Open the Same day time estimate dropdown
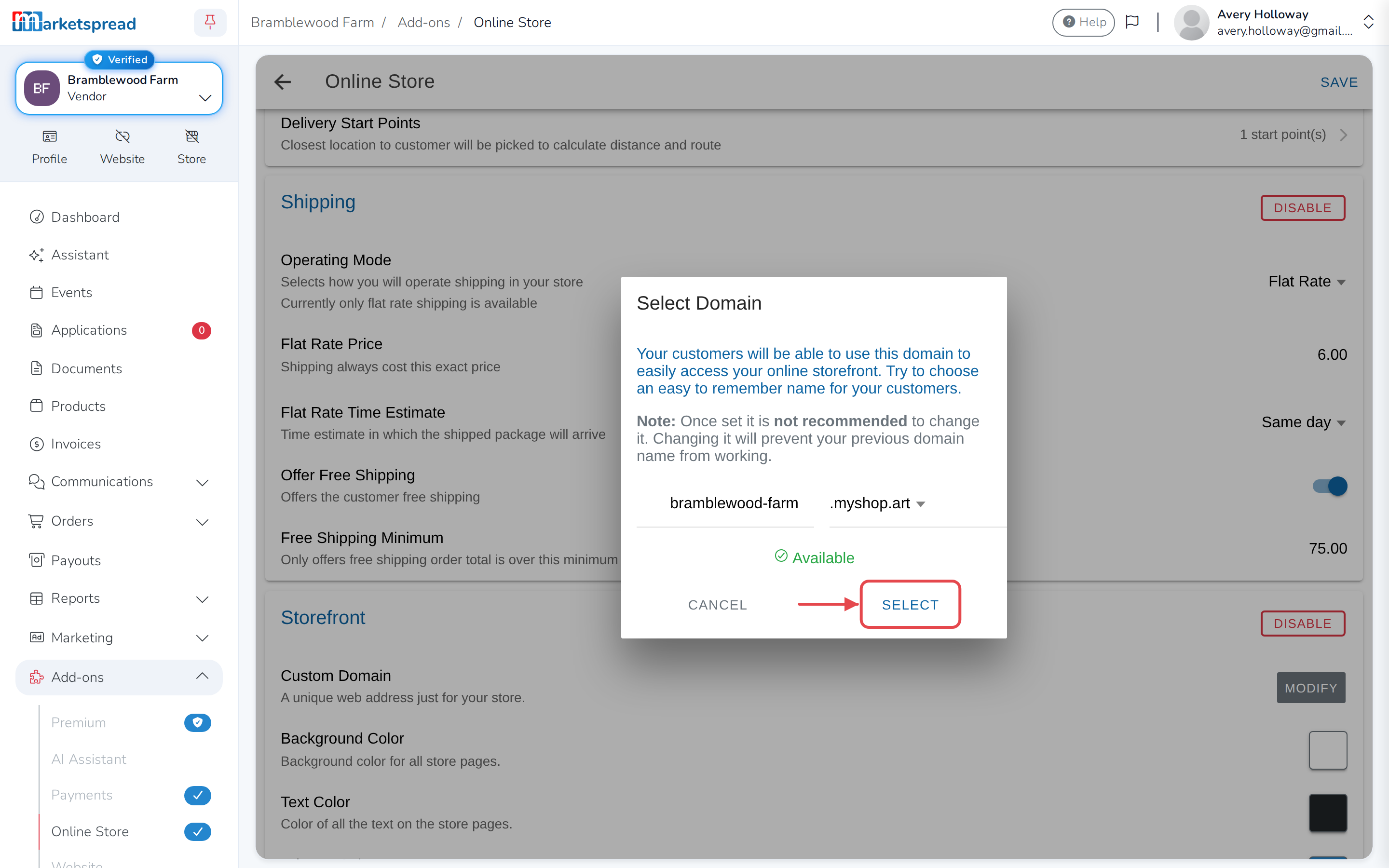 tap(1304, 422)
